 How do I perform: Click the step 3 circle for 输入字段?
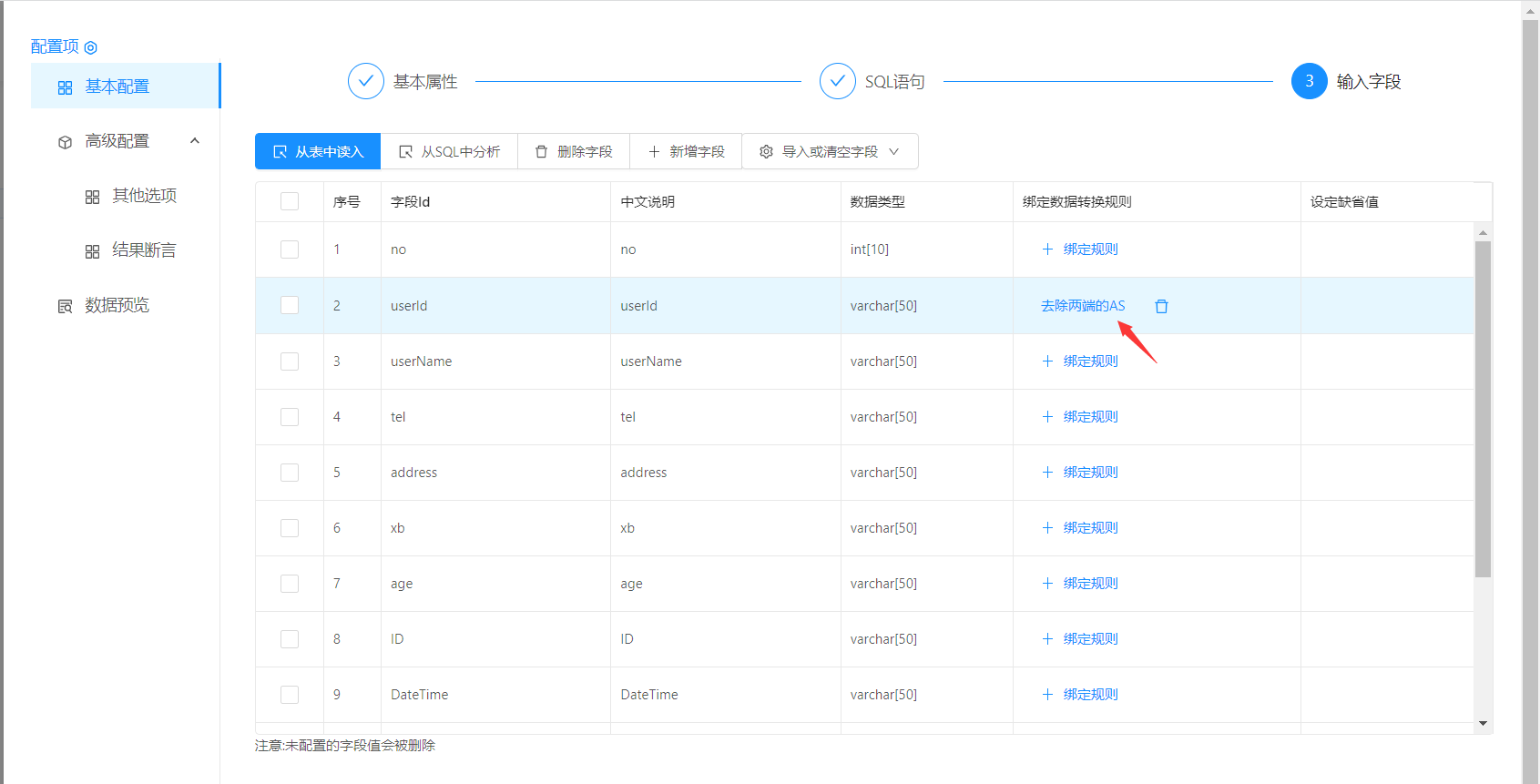click(1309, 81)
